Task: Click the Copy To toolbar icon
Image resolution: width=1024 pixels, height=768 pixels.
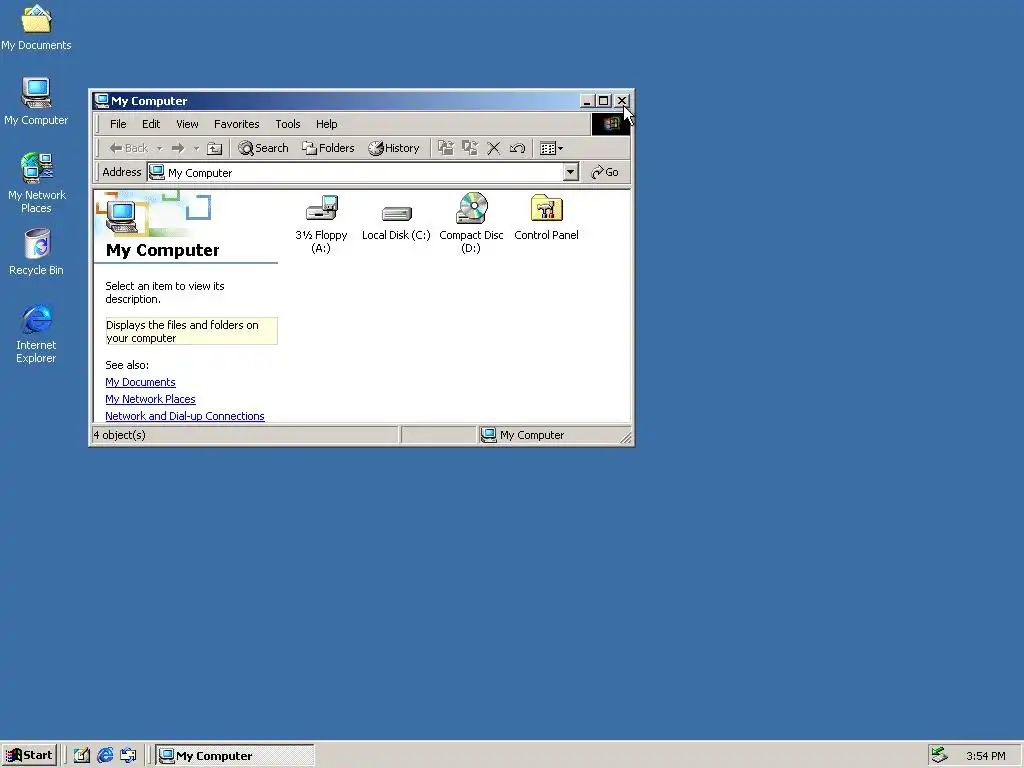Action: 470,148
